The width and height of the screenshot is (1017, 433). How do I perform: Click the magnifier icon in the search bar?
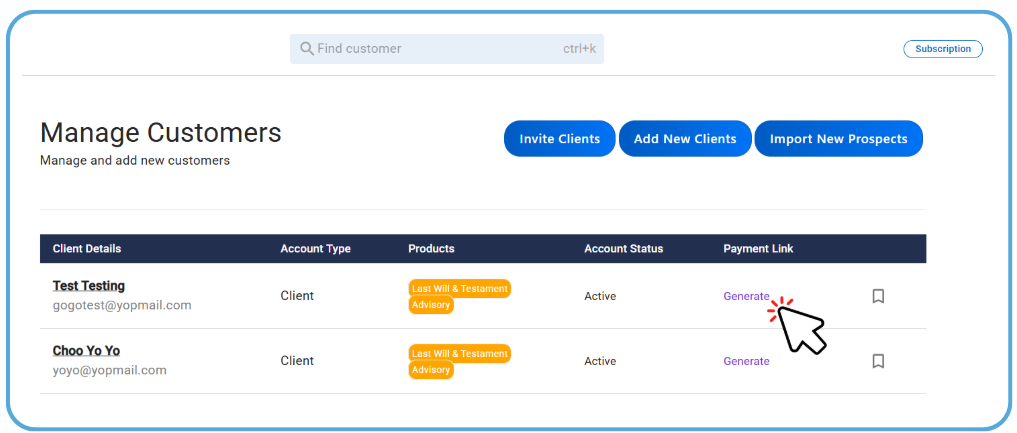pyautogui.click(x=307, y=49)
